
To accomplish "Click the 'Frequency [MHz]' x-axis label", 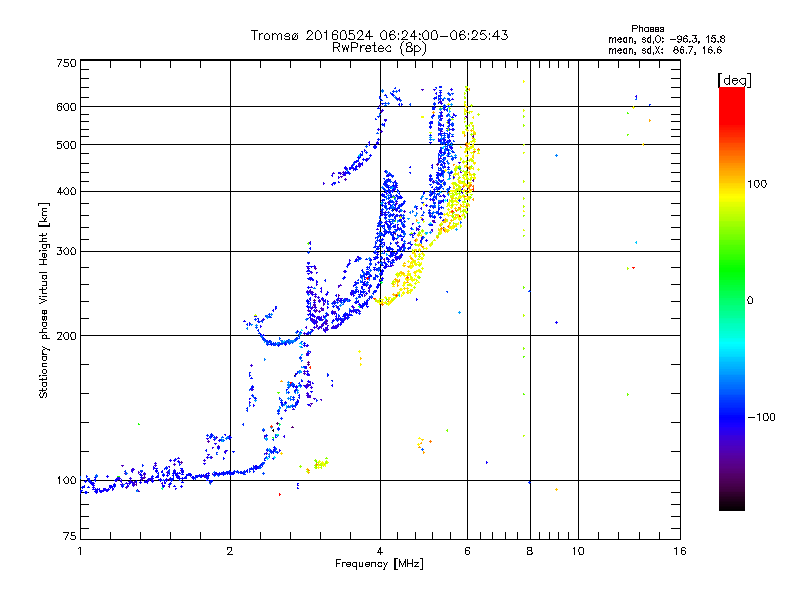I will (x=379, y=564).
